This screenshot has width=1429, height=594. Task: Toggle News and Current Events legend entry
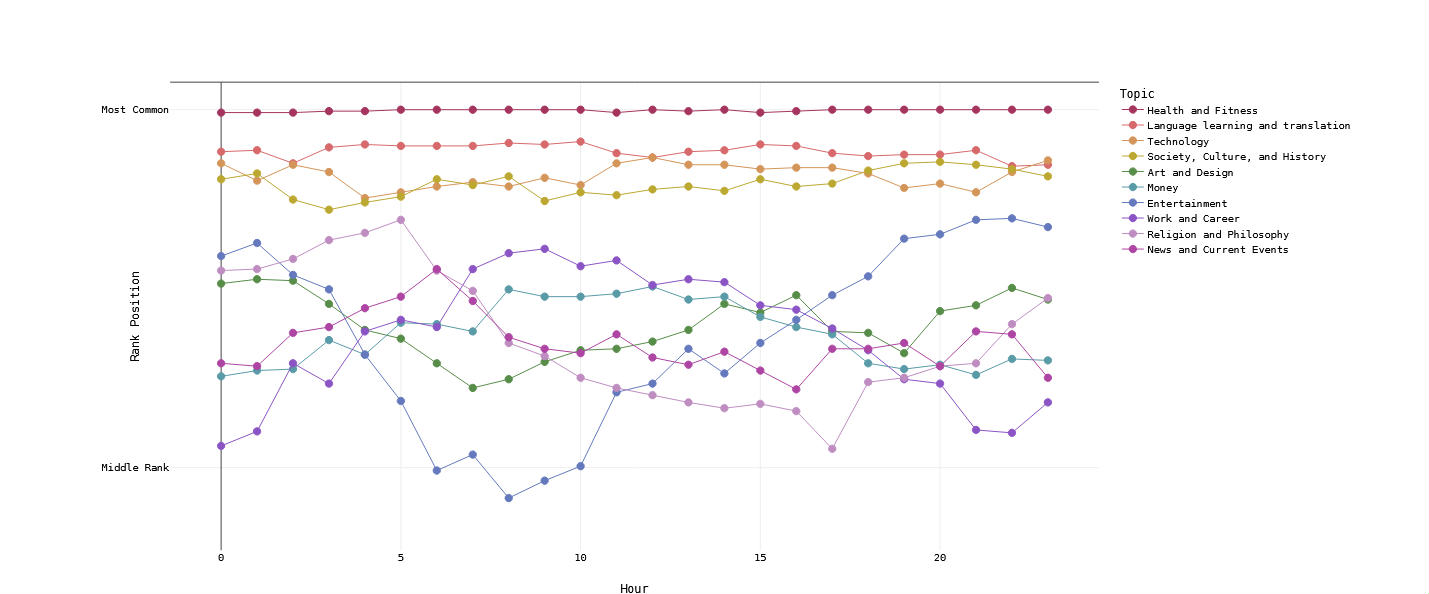coord(1217,250)
